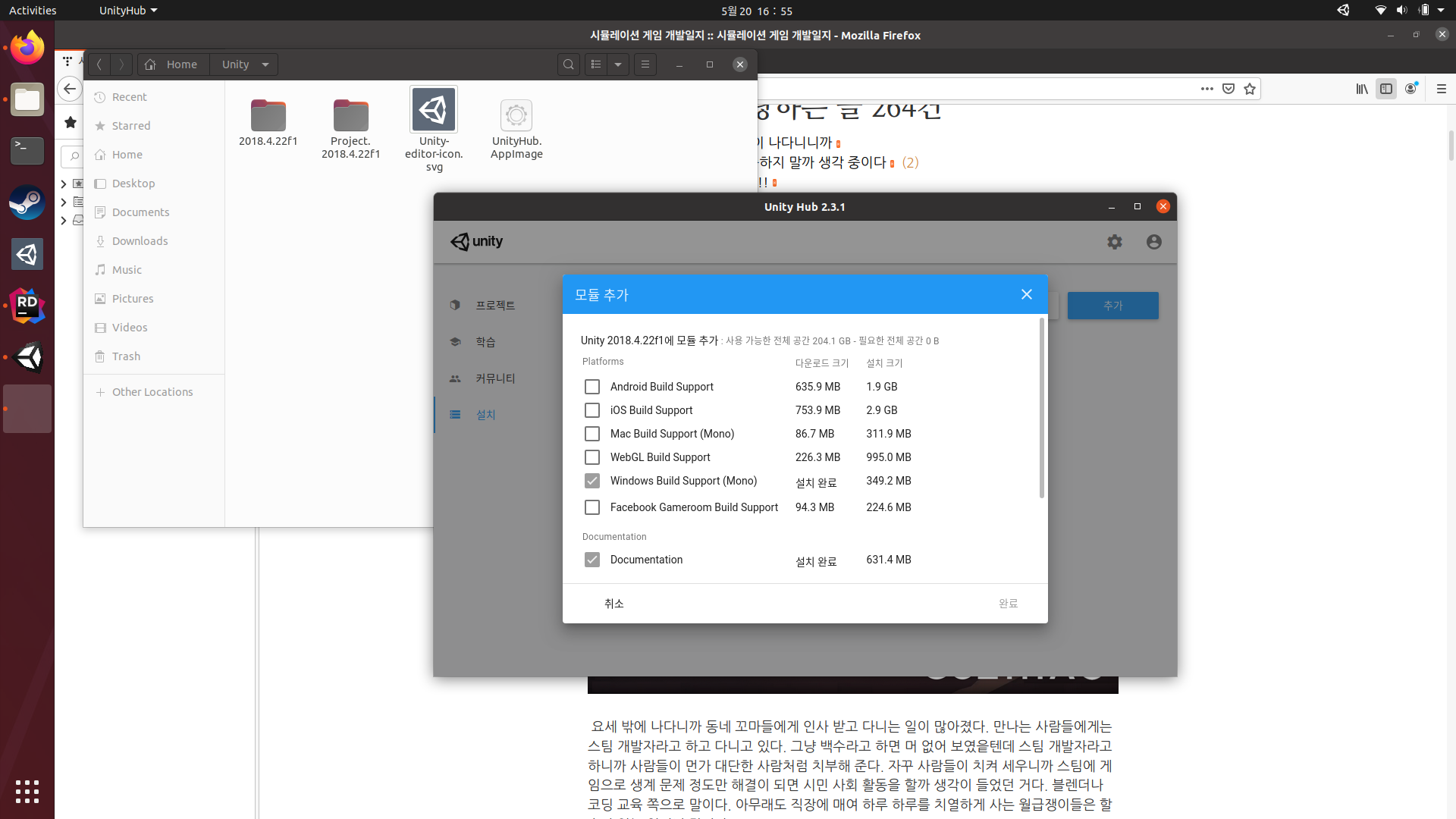Open Firefox from the Ubuntu dock
The image size is (1456, 819).
tap(27, 48)
